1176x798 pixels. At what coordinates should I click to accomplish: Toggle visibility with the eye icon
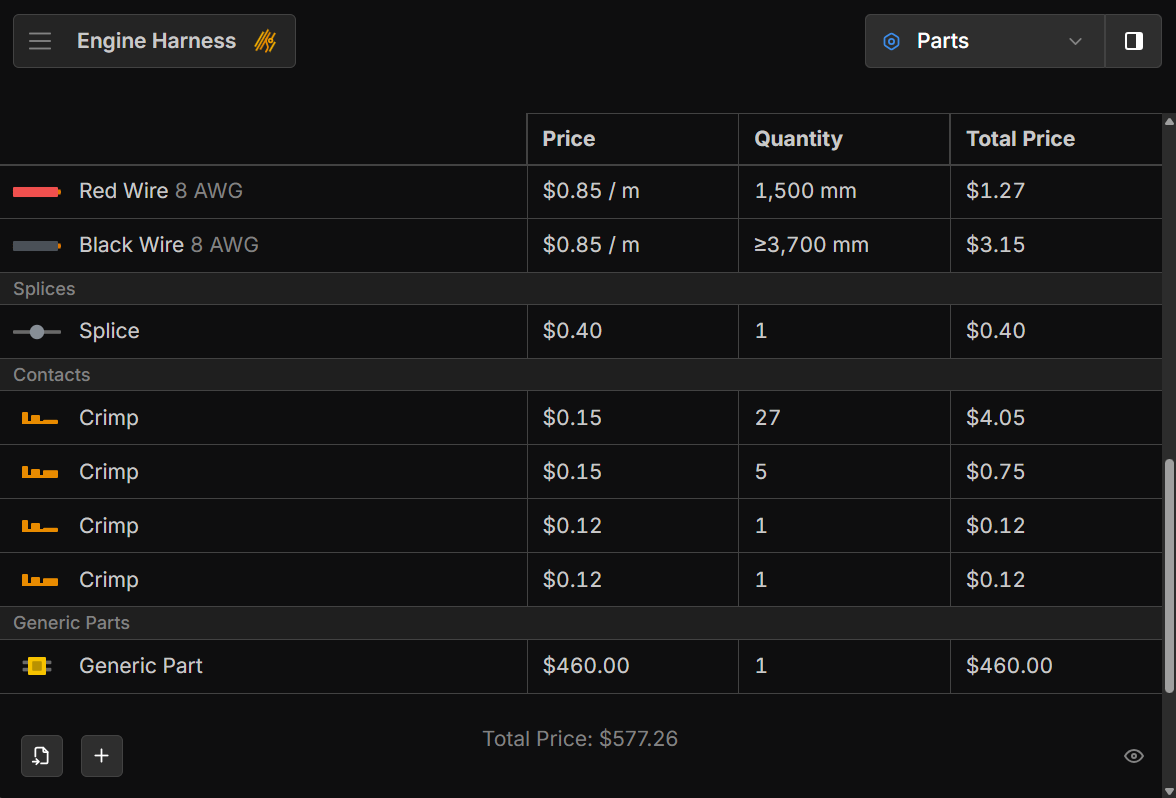click(x=1134, y=756)
